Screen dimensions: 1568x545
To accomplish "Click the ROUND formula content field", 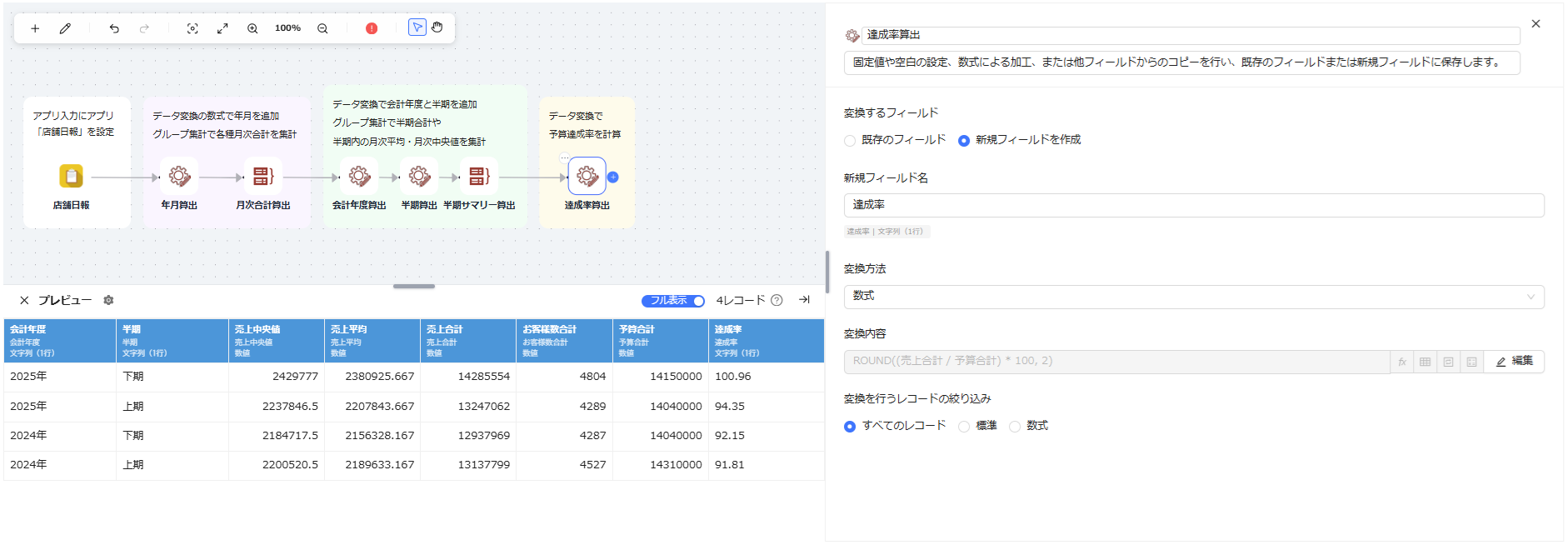I will click(1116, 362).
